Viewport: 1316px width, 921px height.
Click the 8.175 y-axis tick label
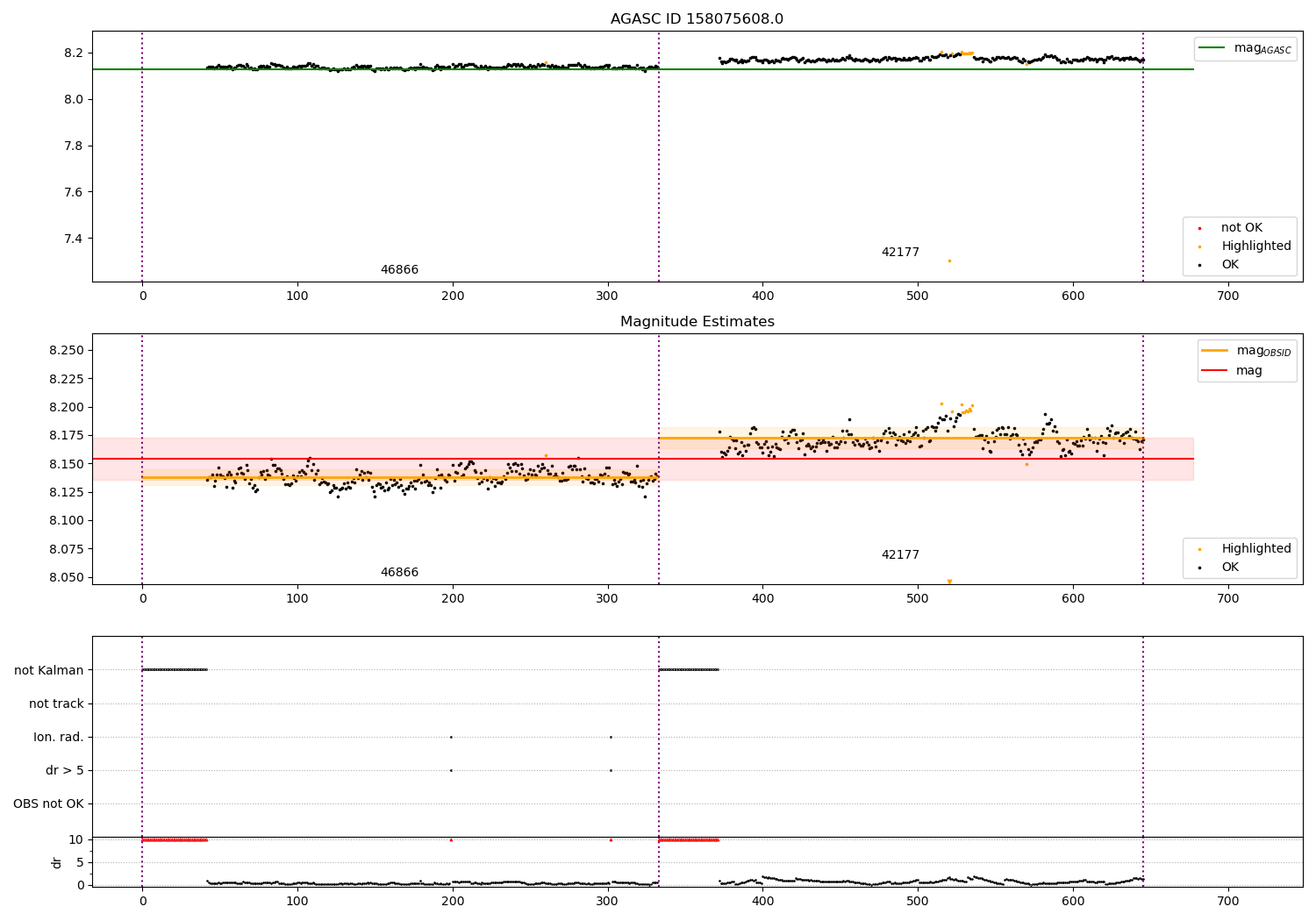coord(67,436)
